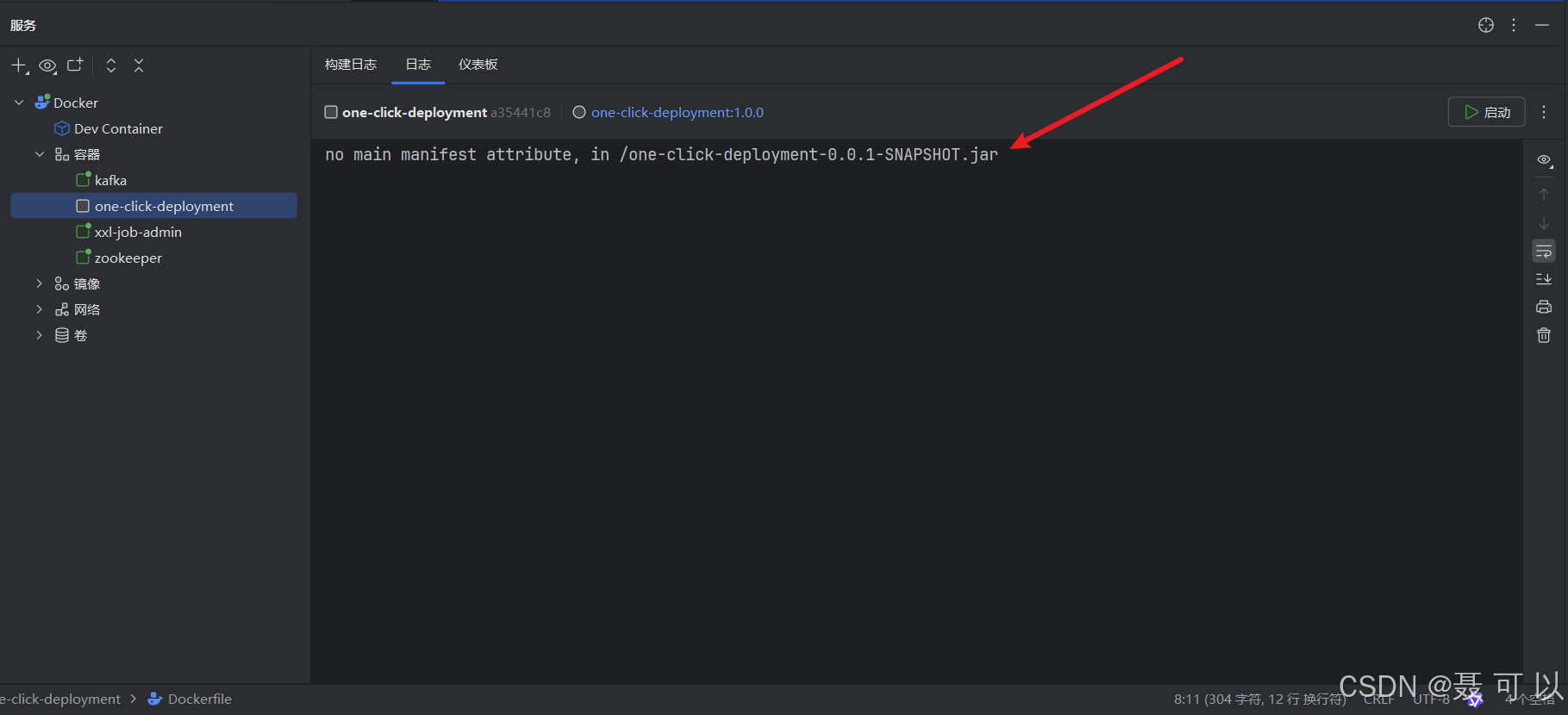Click the print log icon
This screenshot has width=1568, height=715.
pos(1544,307)
